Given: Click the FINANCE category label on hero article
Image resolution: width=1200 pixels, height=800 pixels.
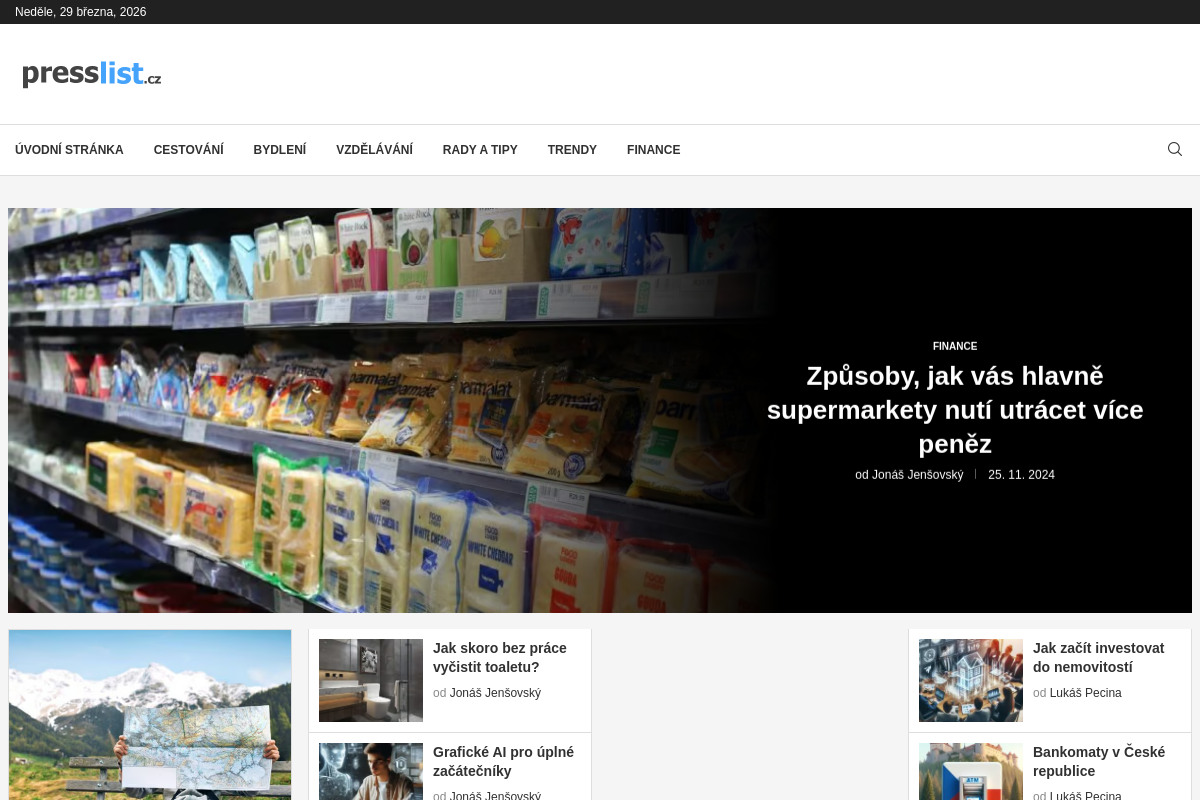Looking at the screenshot, I should (x=955, y=346).
